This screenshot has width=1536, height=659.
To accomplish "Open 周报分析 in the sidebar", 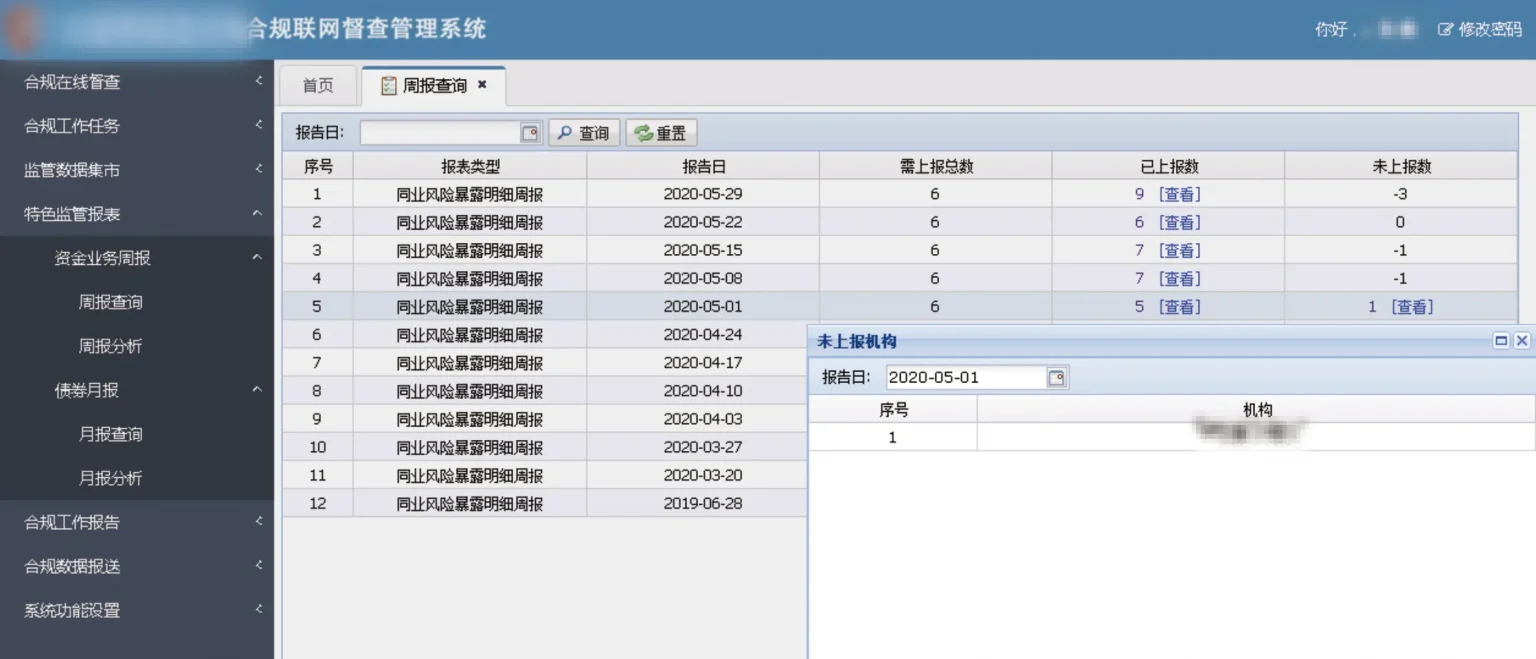I will click(x=110, y=346).
